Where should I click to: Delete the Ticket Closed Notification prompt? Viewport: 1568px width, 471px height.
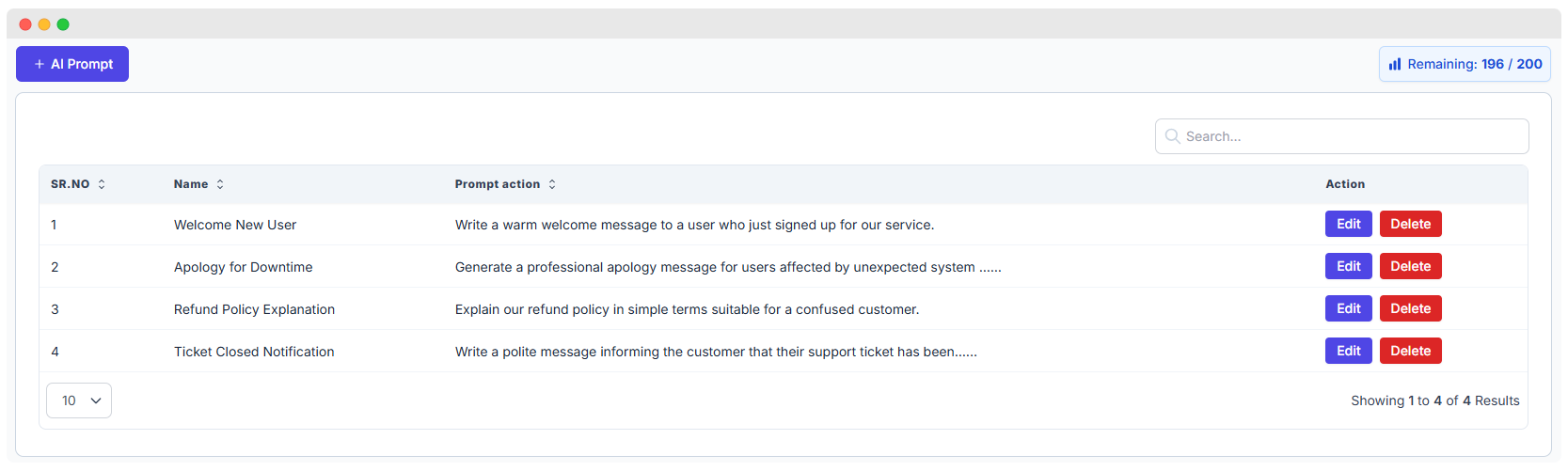click(1410, 351)
